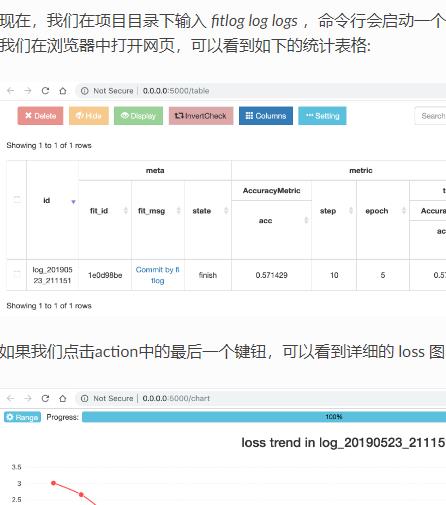Click home icon in chart browser

tap(63, 398)
